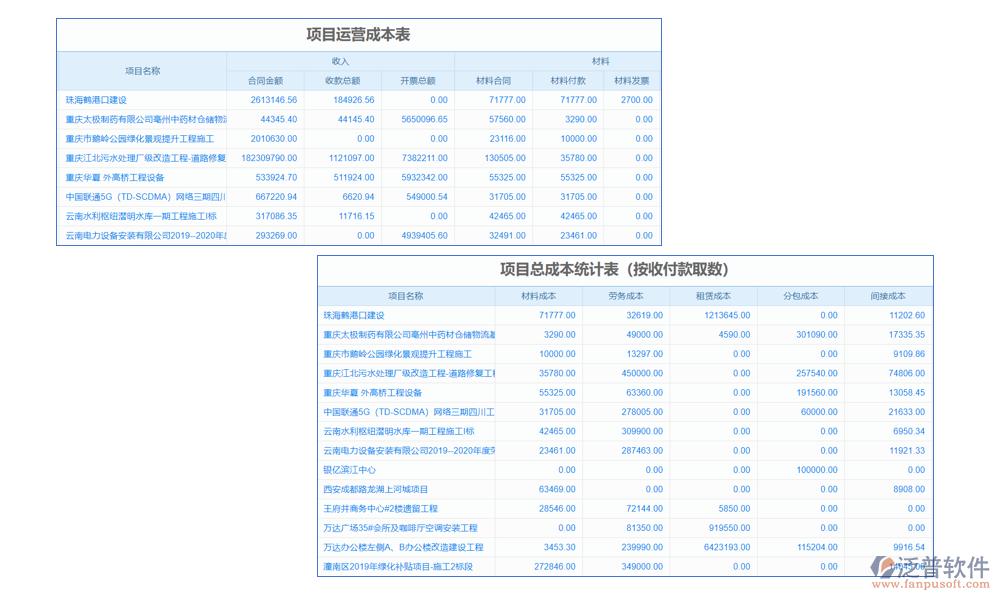Sort by the 租赁成本 column header
Image resolution: width=1000 pixels, height=600 pixels.
(713, 296)
